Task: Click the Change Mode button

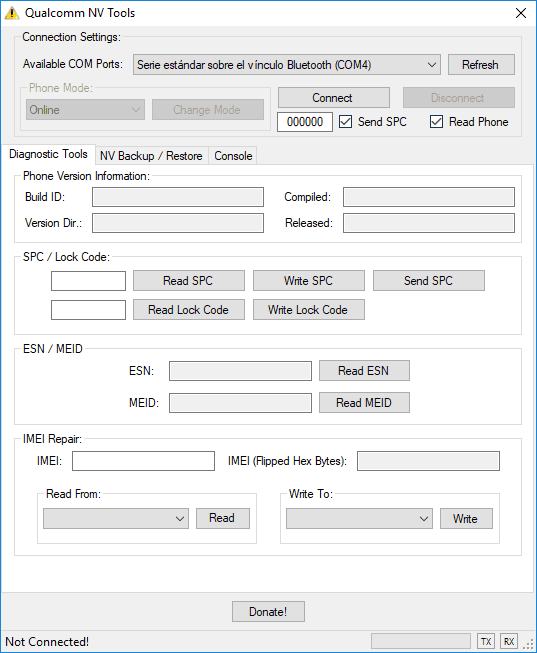Action: click(208, 110)
